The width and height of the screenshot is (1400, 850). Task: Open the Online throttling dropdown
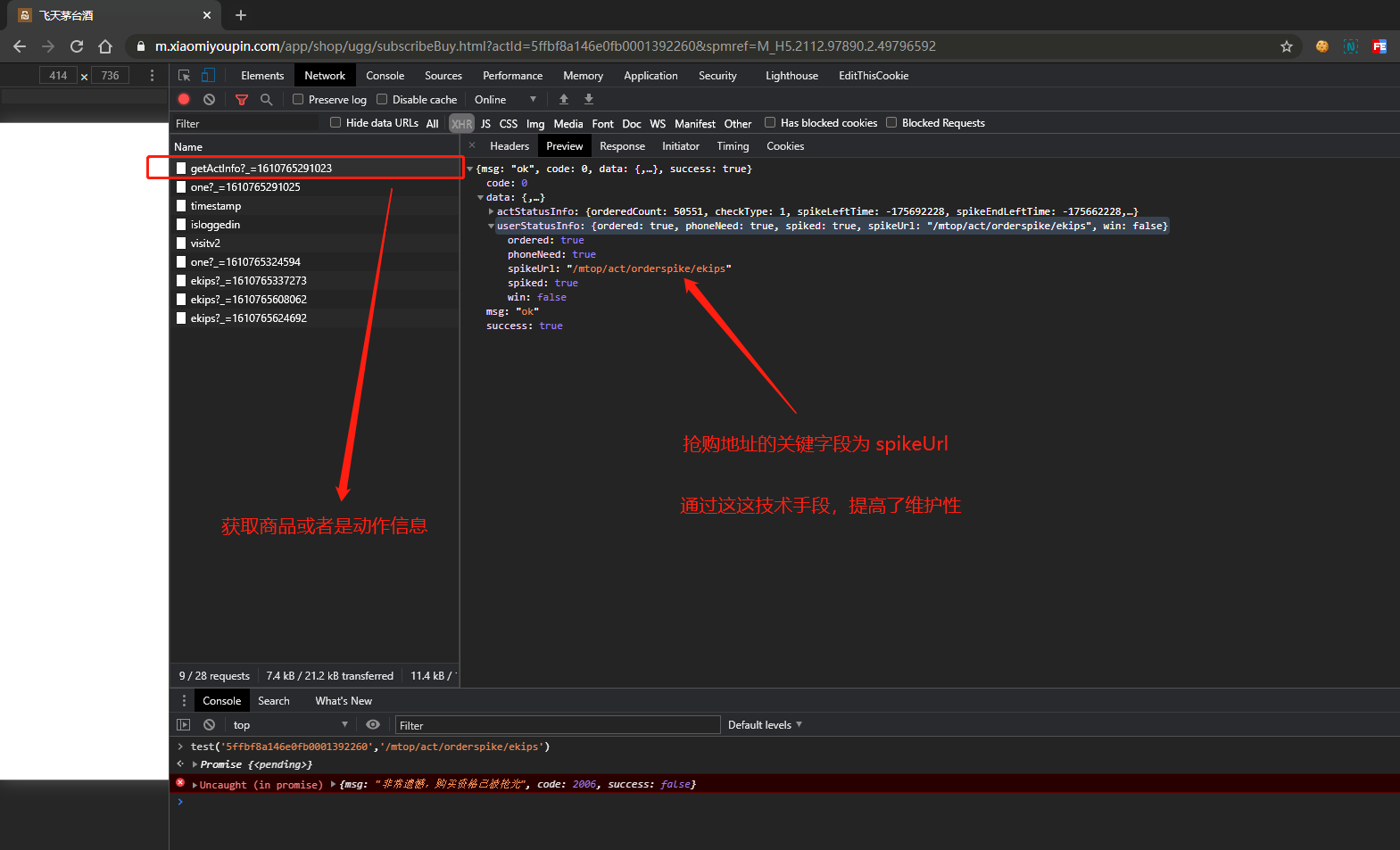coord(505,100)
